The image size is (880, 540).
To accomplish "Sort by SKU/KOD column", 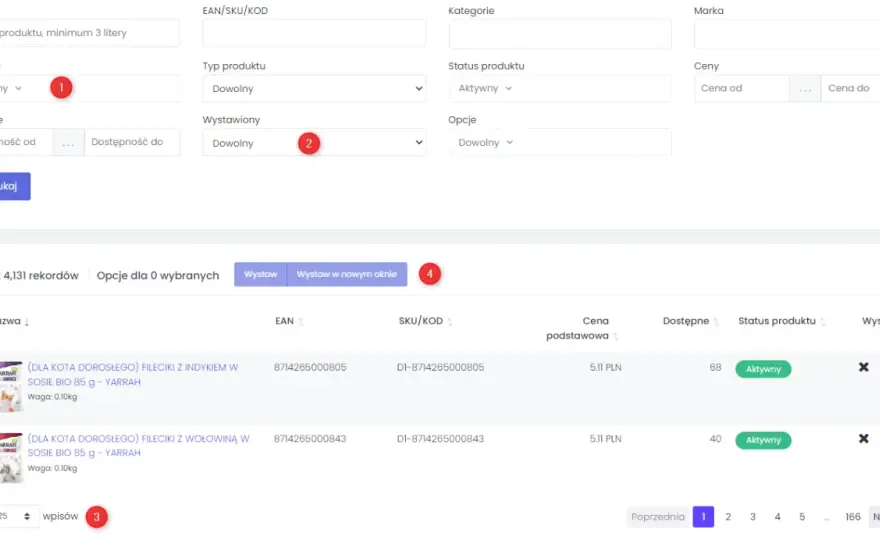I will tap(425, 321).
